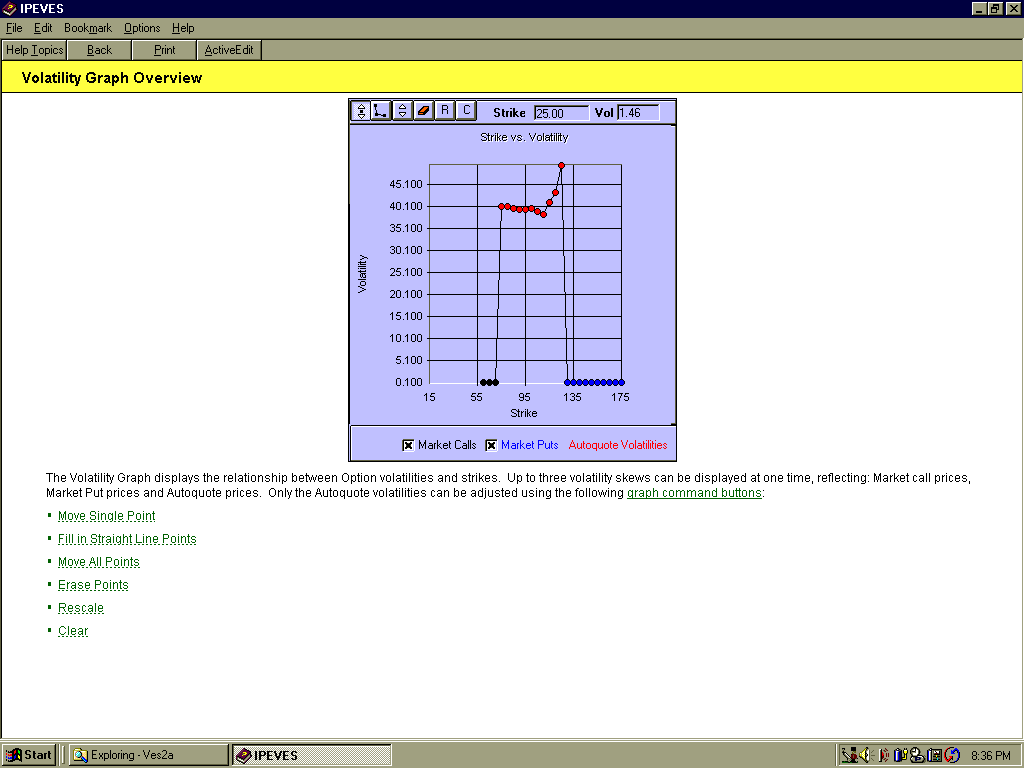Click the Strike value field

pos(561,113)
